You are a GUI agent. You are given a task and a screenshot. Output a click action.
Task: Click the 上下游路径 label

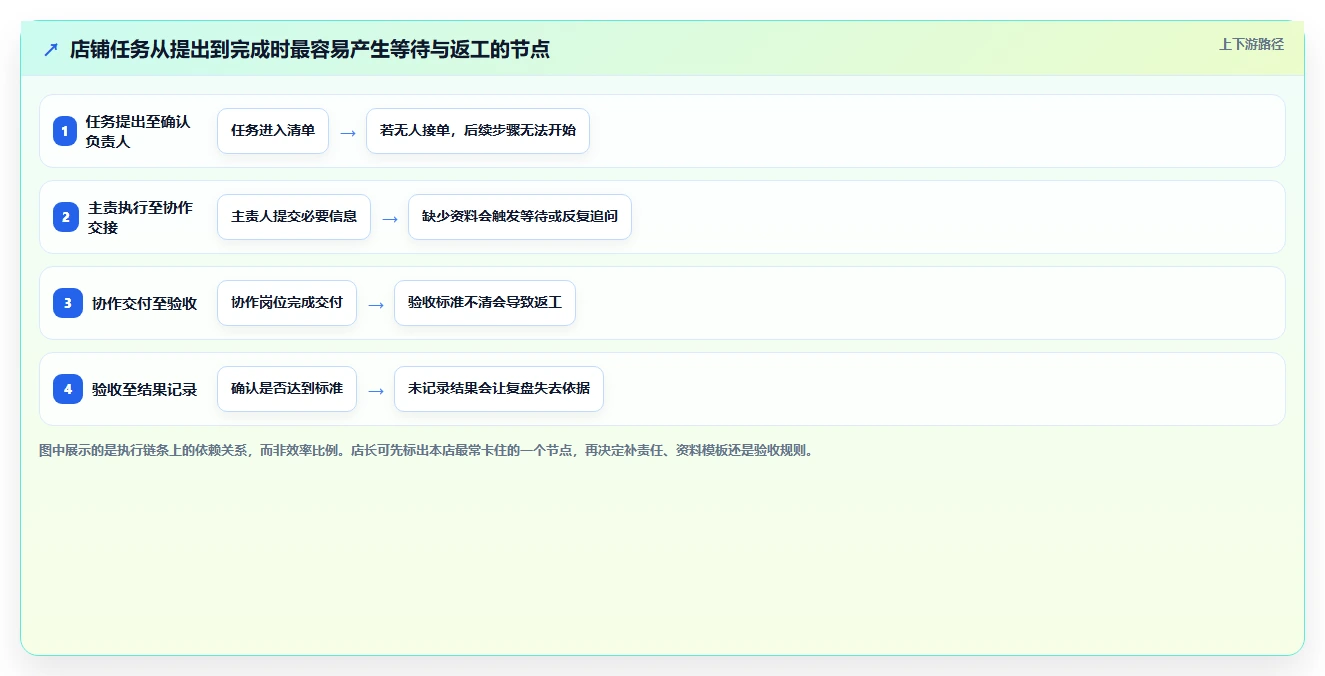[1251, 44]
